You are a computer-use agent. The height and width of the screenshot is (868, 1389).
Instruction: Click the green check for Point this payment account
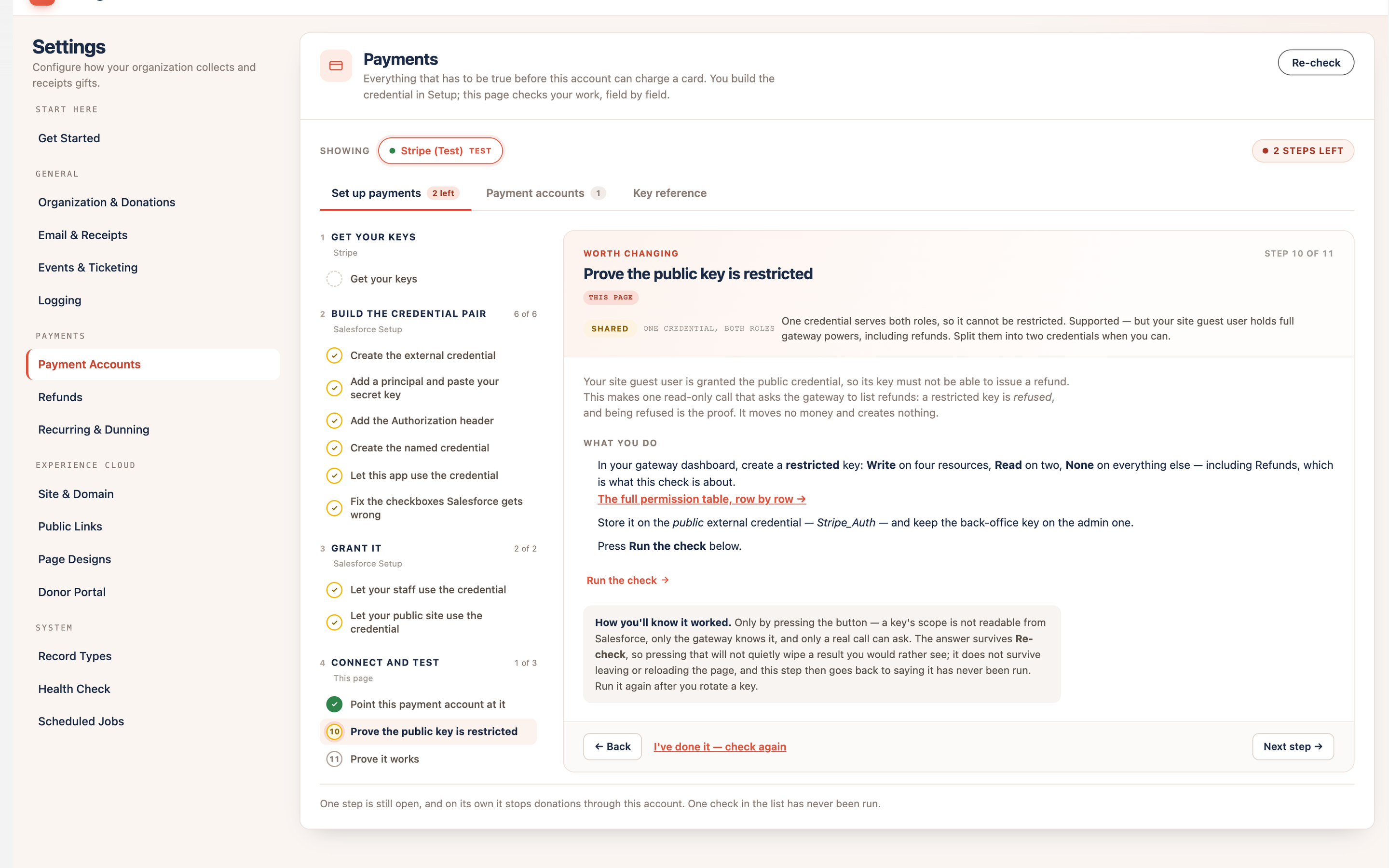point(334,705)
